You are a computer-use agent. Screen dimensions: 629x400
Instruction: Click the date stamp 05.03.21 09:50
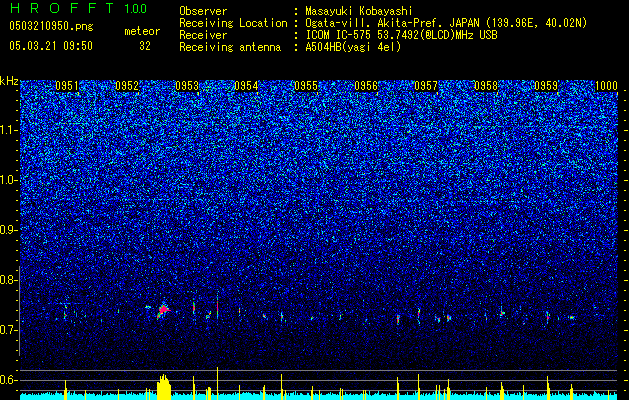pos(51,46)
